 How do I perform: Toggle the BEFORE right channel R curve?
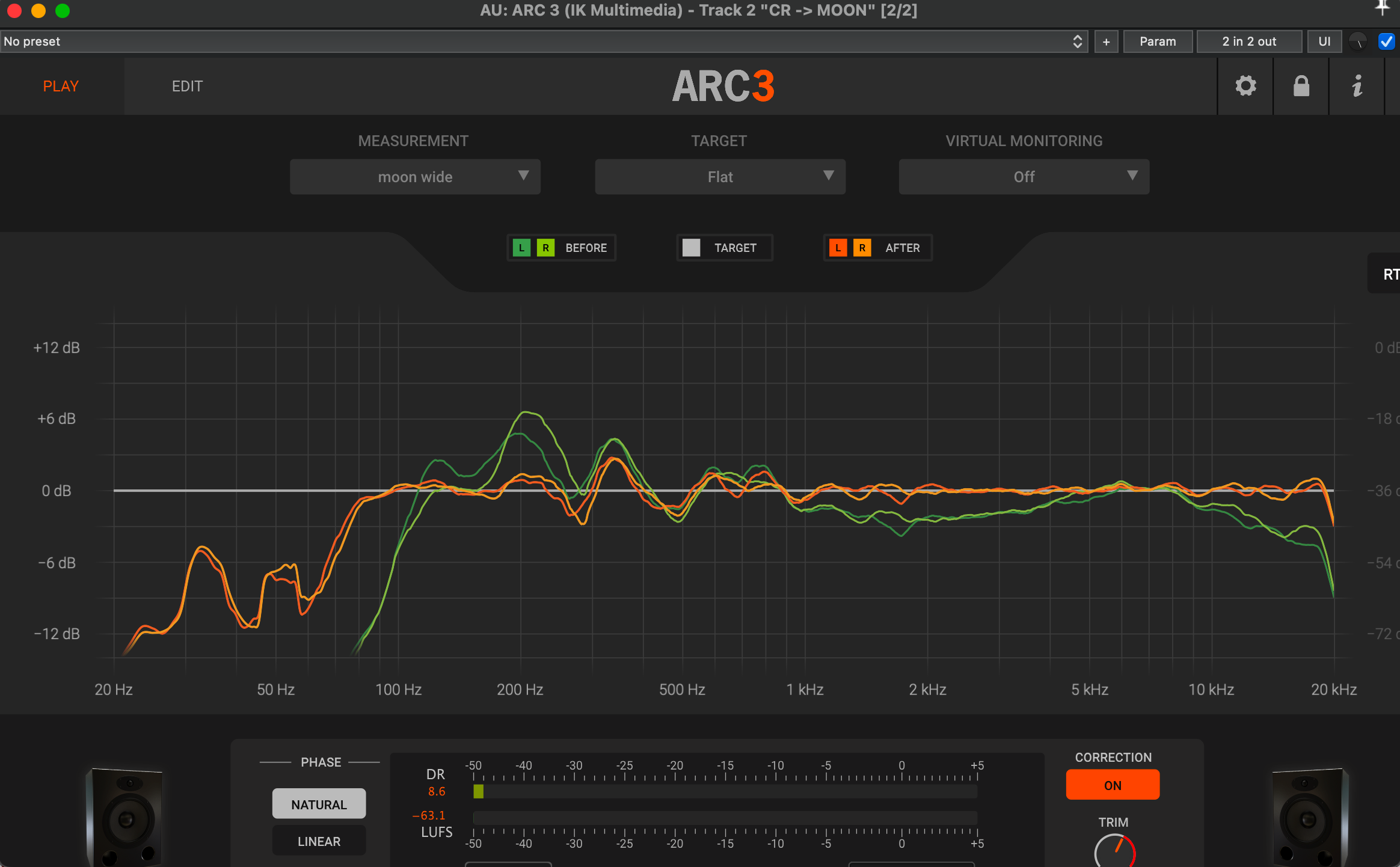tap(545, 248)
